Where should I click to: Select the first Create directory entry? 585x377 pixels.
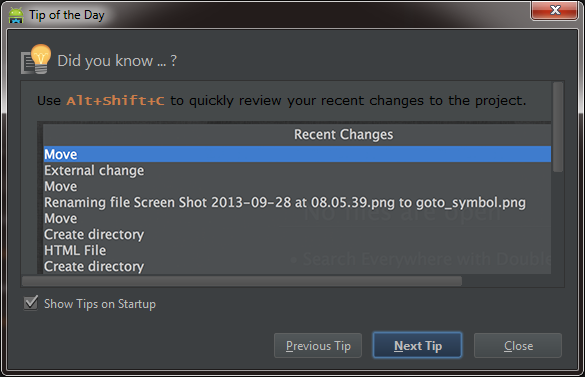tap(94, 234)
